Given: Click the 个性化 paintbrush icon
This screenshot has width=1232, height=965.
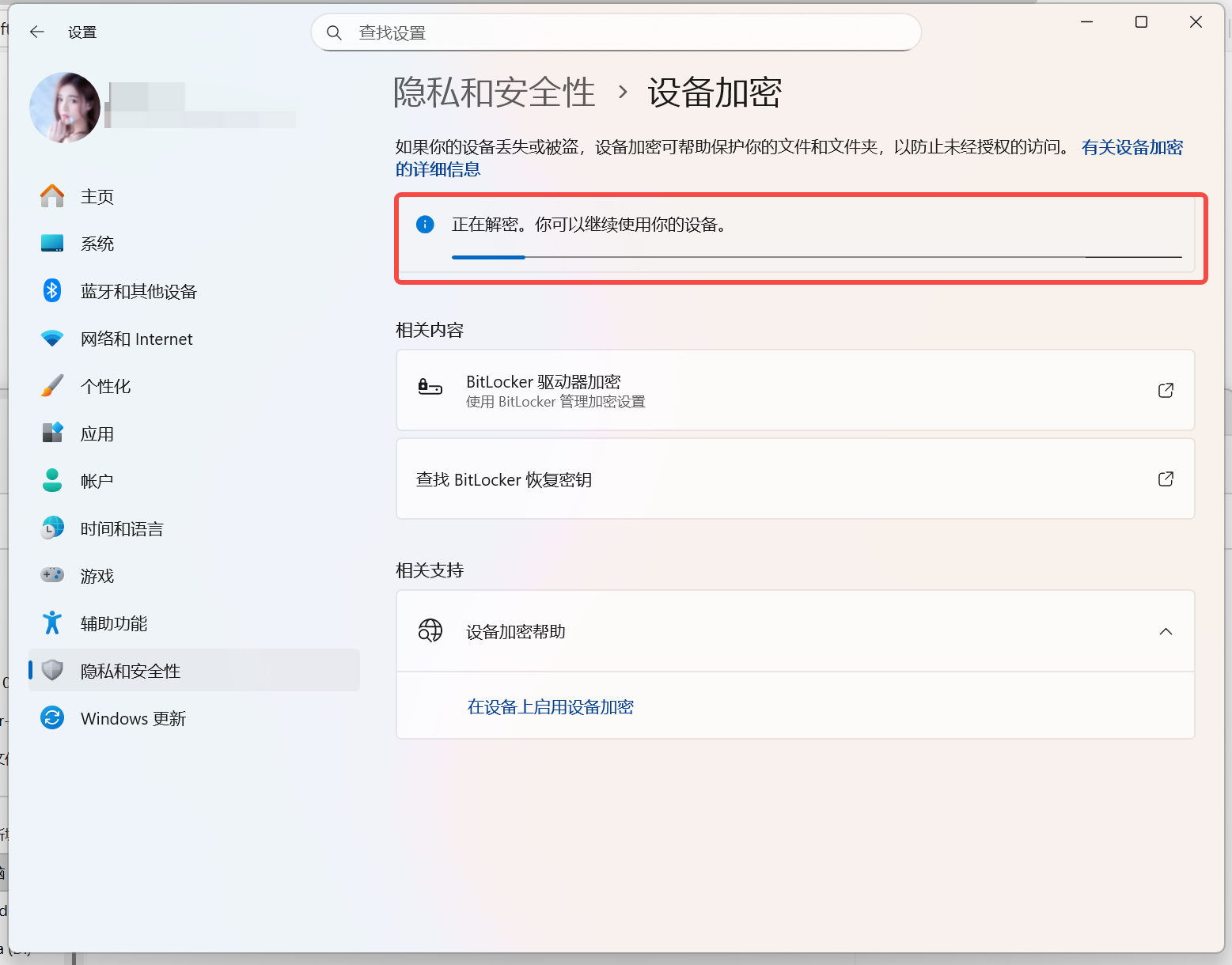Looking at the screenshot, I should tap(51, 385).
